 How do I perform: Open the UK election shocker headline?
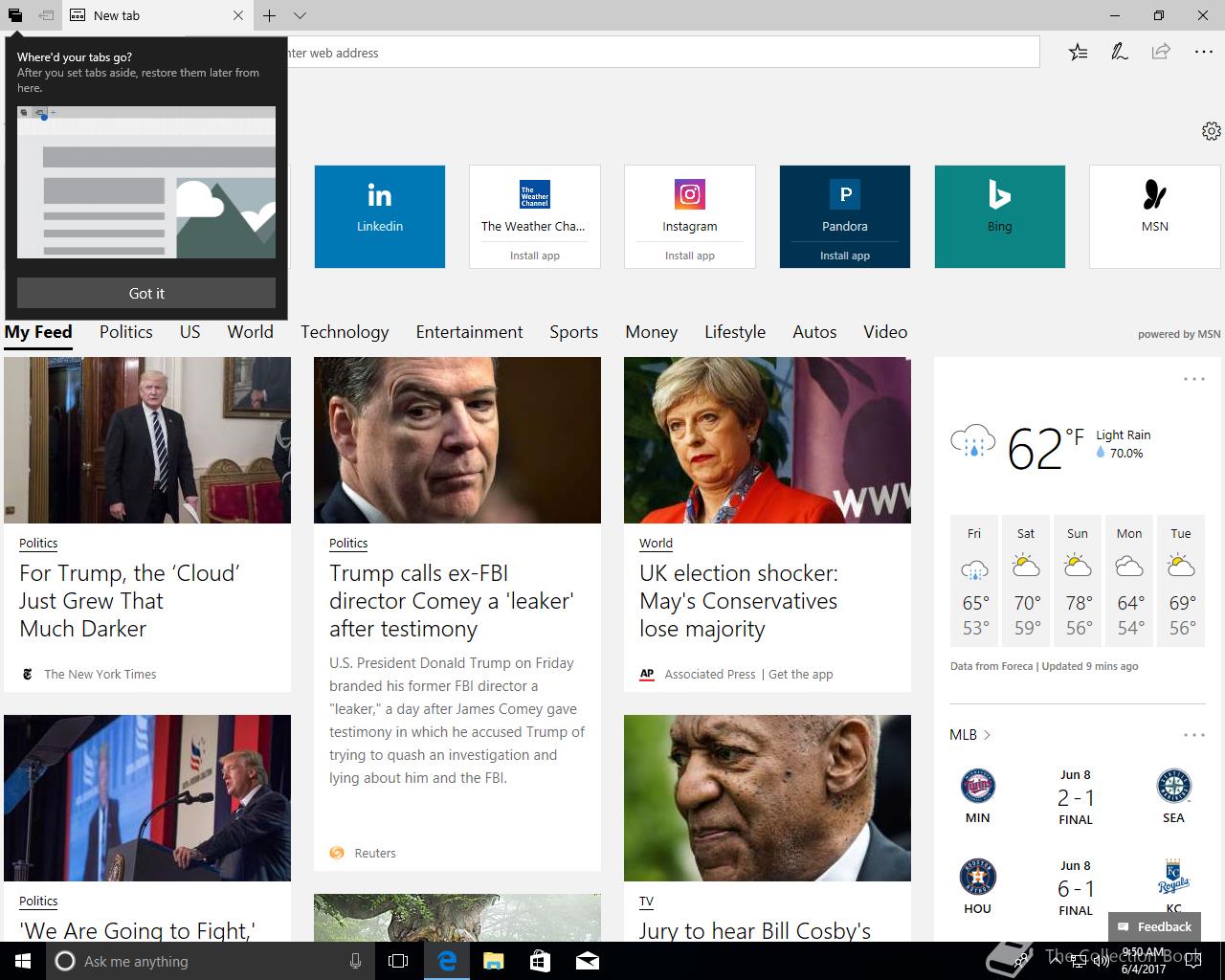[x=739, y=601]
